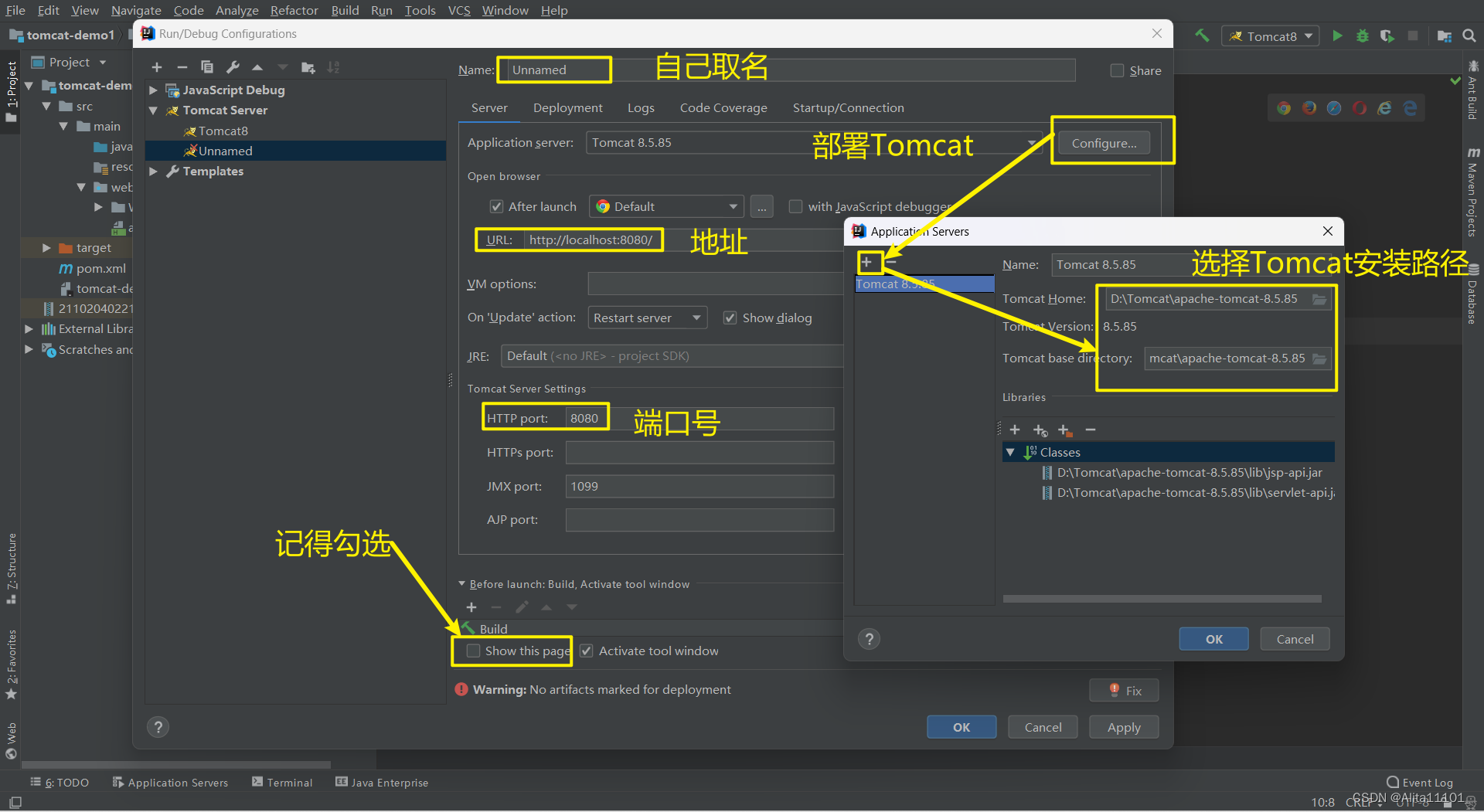Screen dimensions: 1484x812
Task: Open Application server Tomcat 8.5.85 dropdown
Action: pyautogui.click(x=813, y=143)
